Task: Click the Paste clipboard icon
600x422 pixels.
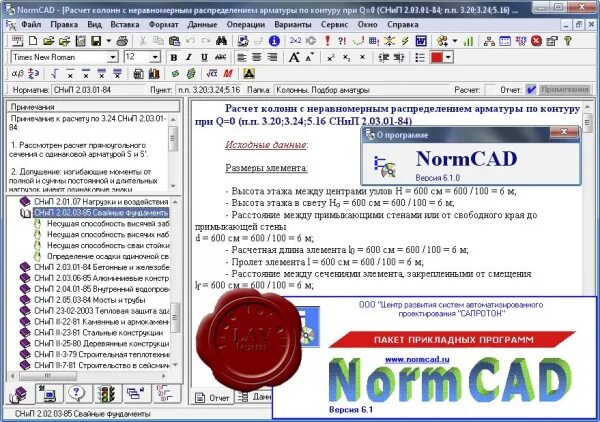Action: coord(174,41)
